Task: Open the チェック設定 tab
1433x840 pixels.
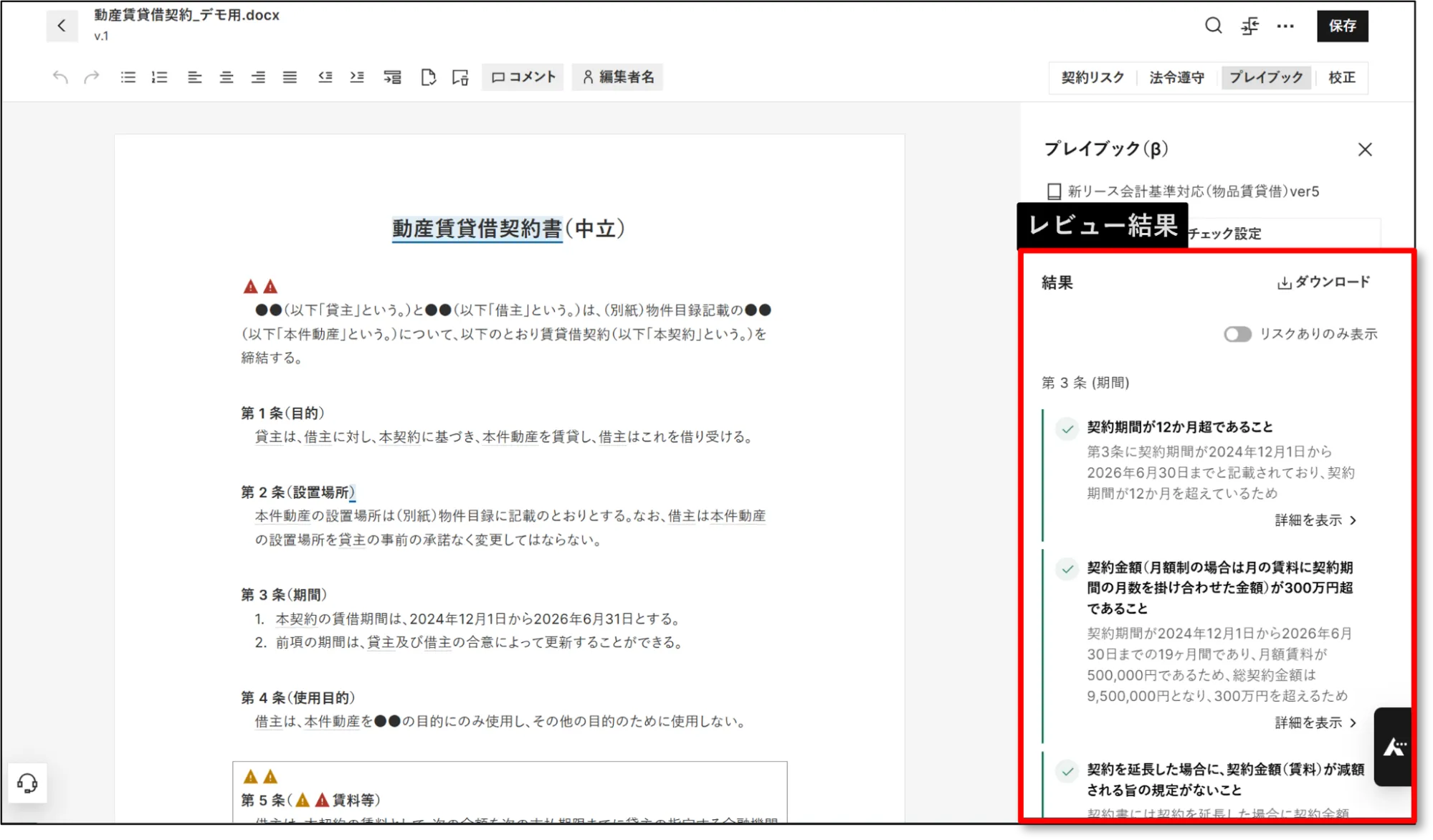Action: (1225, 234)
